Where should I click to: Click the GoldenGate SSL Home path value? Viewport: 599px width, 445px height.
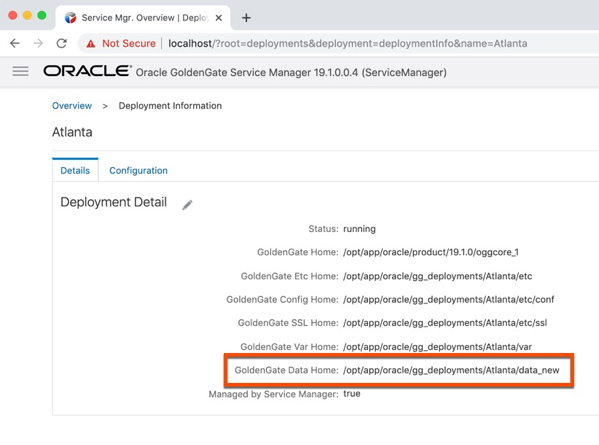pos(445,323)
